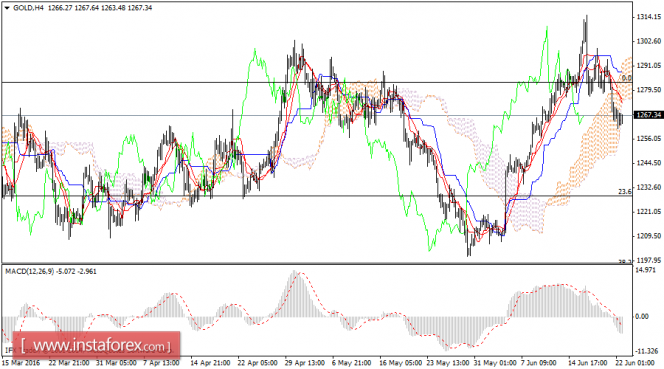
Task: Select the OHLC values 1266.27 1267.64 1263.48 1267.34
Action: point(100,8)
